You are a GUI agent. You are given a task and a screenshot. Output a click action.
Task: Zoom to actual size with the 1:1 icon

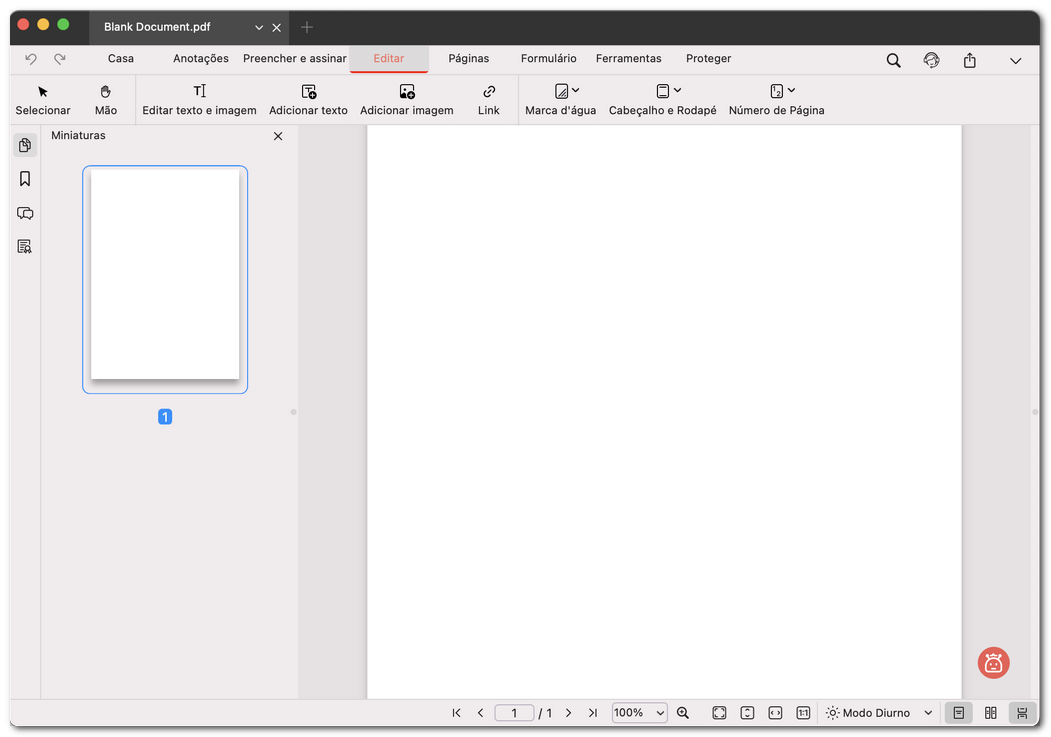(803, 712)
